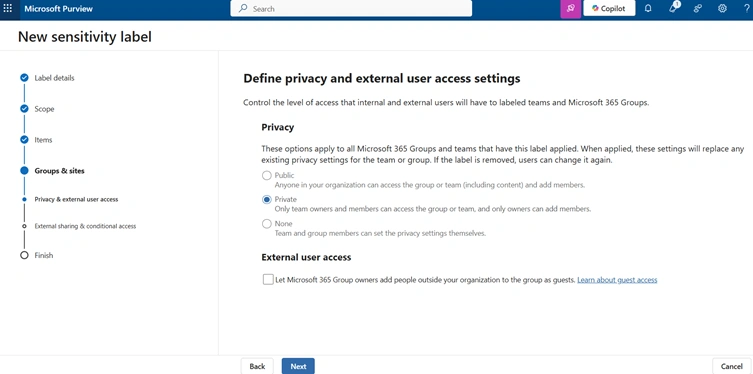The height and width of the screenshot is (374, 753).
Task: Click inside the Search field
Action: pos(351,9)
